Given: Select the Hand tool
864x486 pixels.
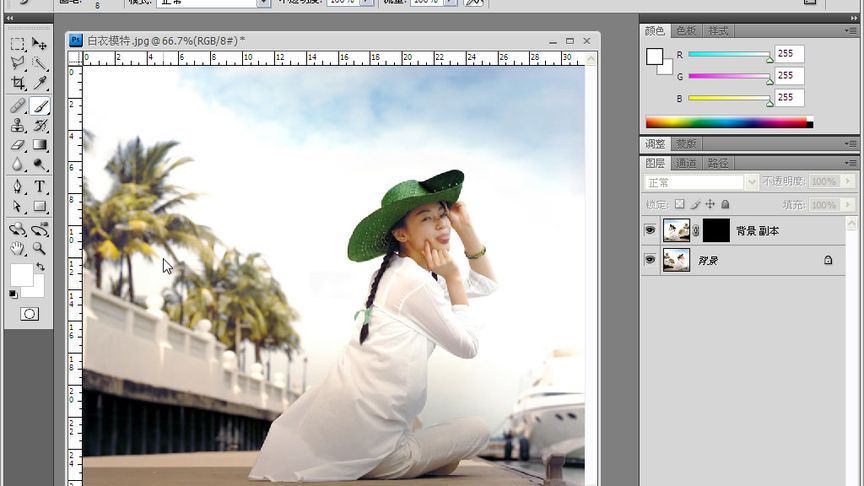Looking at the screenshot, I should (18, 248).
